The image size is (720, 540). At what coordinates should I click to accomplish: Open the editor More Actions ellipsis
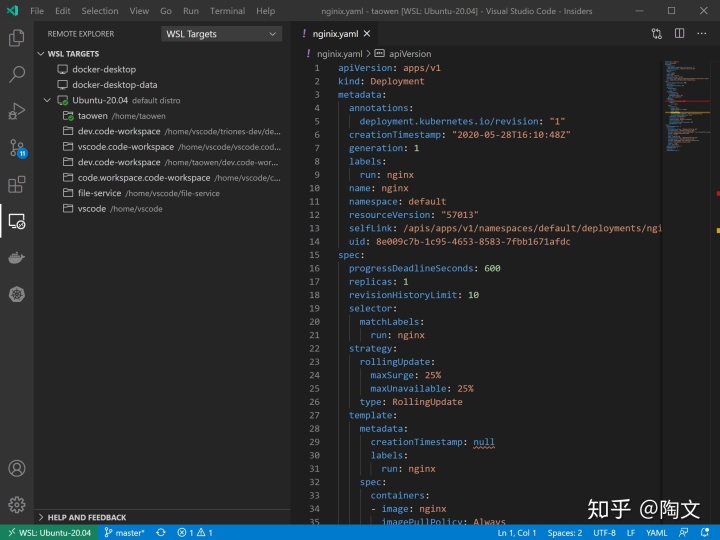coord(702,34)
